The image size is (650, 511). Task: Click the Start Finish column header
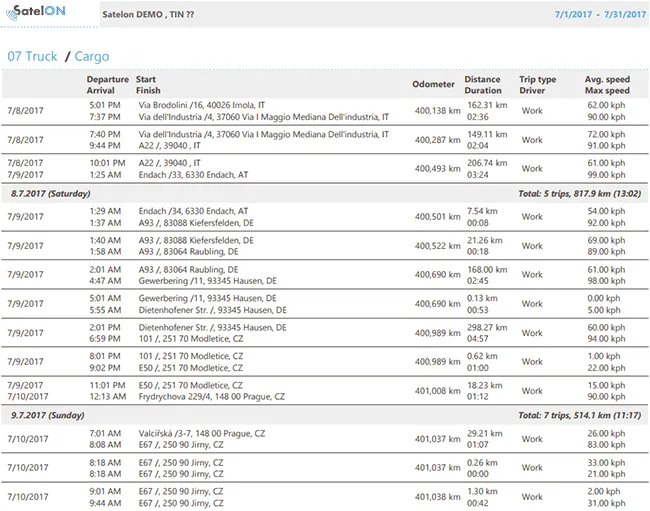pyautogui.click(x=148, y=85)
